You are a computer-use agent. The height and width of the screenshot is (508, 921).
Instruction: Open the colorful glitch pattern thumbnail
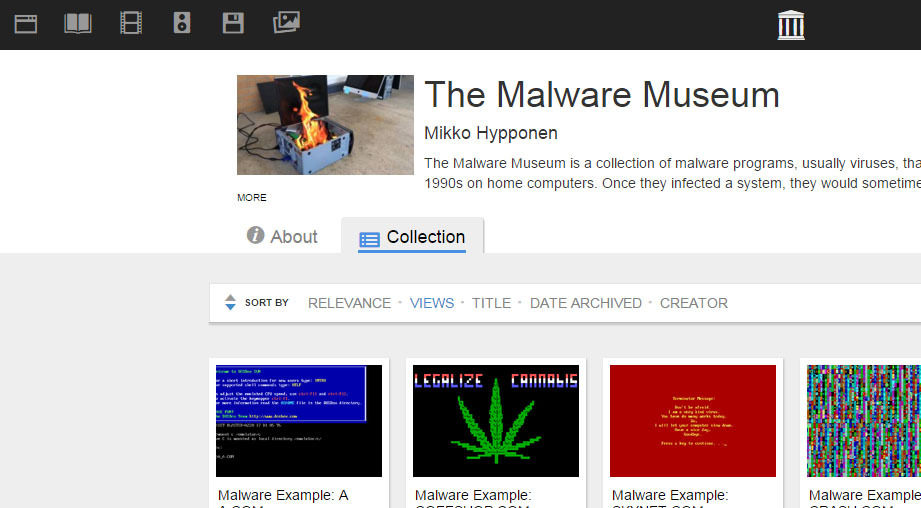(x=863, y=421)
